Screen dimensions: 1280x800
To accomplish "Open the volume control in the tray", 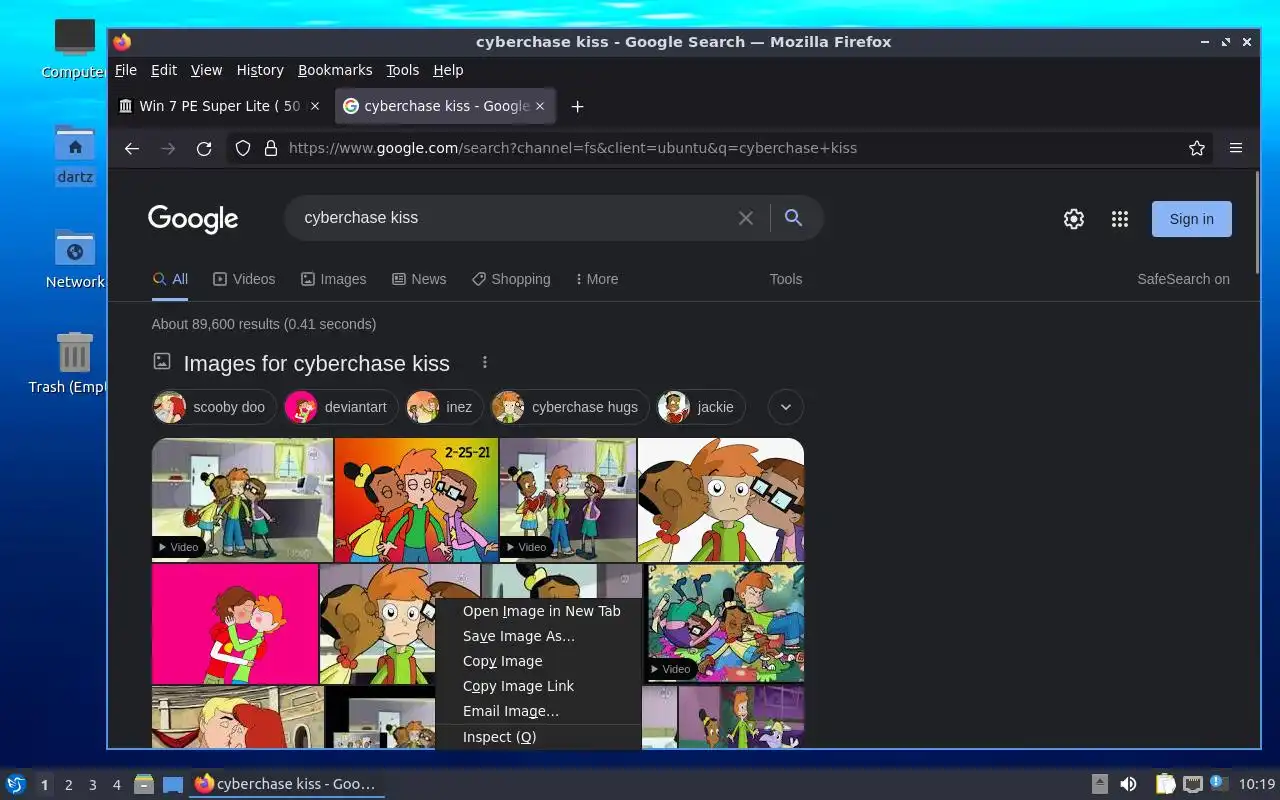I will coord(1128,784).
